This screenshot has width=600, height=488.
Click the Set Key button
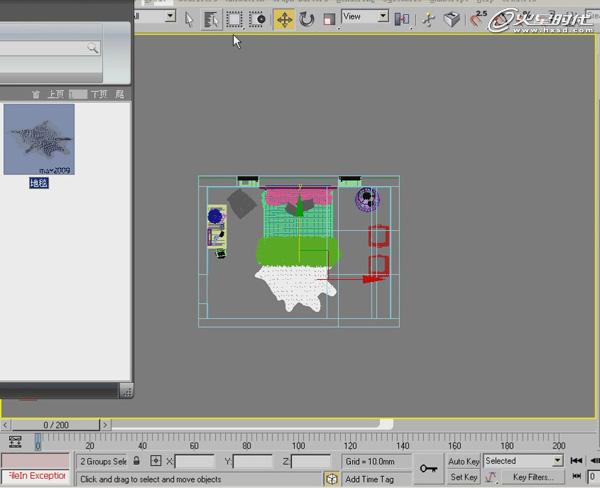464,477
